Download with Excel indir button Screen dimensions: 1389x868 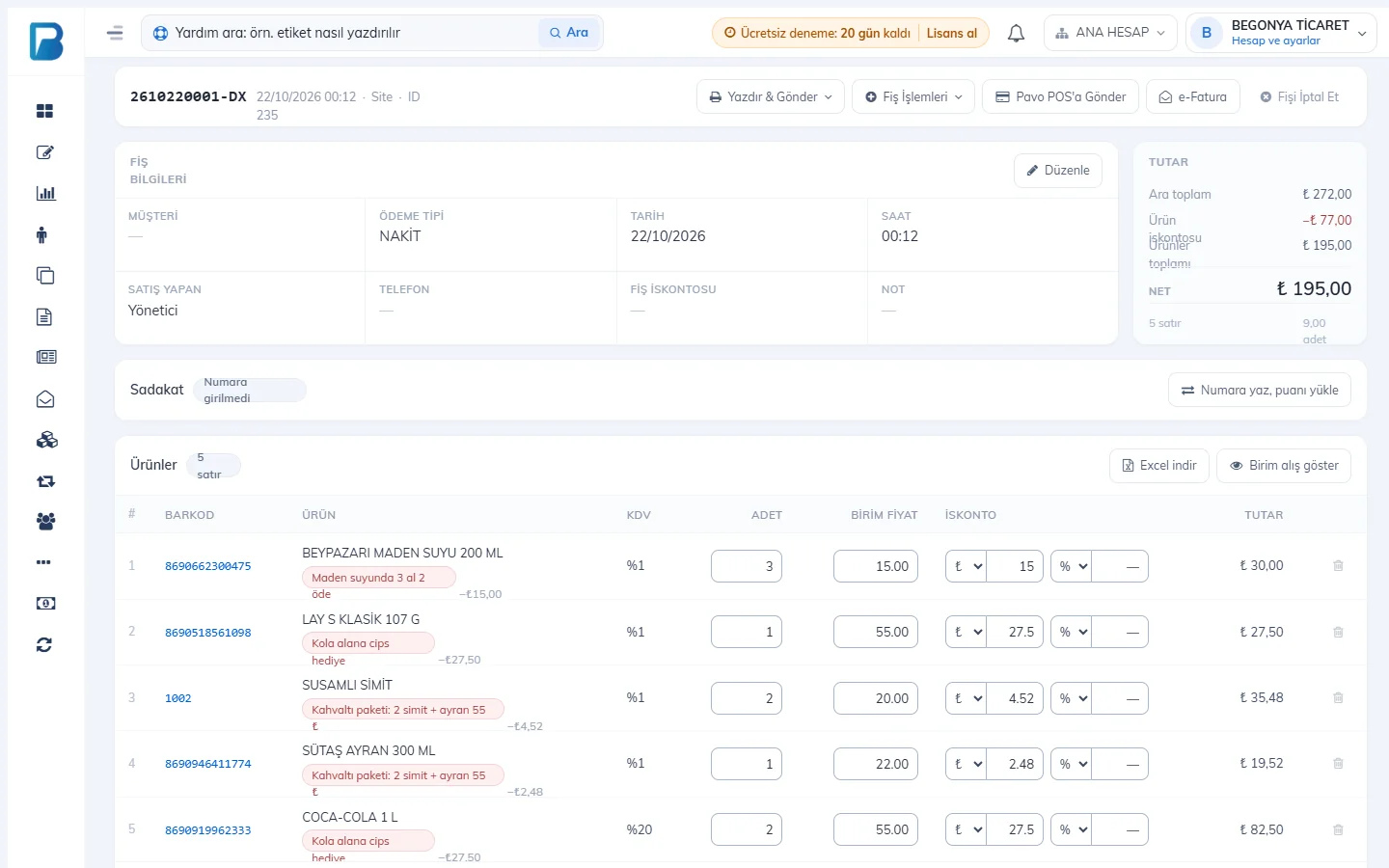[x=1159, y=466]
